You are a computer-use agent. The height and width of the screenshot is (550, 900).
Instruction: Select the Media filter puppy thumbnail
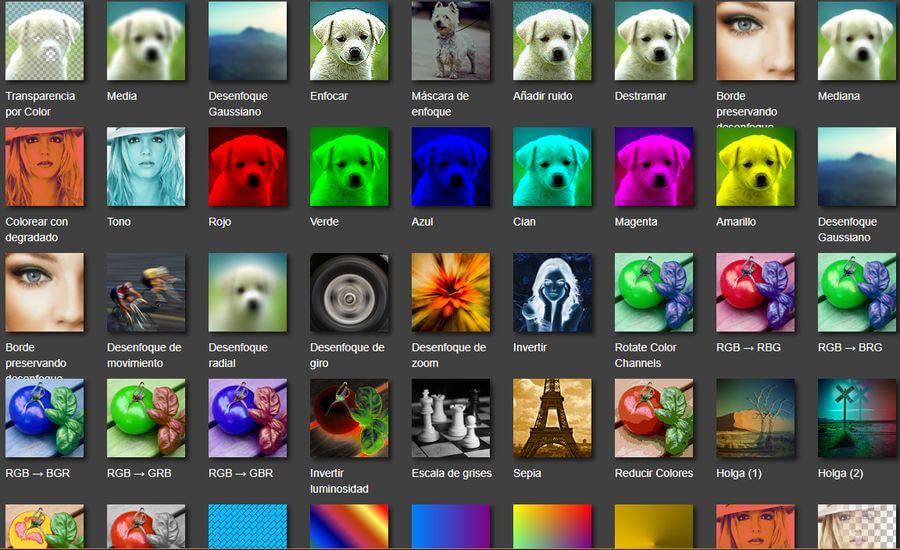tap(146, 41)
